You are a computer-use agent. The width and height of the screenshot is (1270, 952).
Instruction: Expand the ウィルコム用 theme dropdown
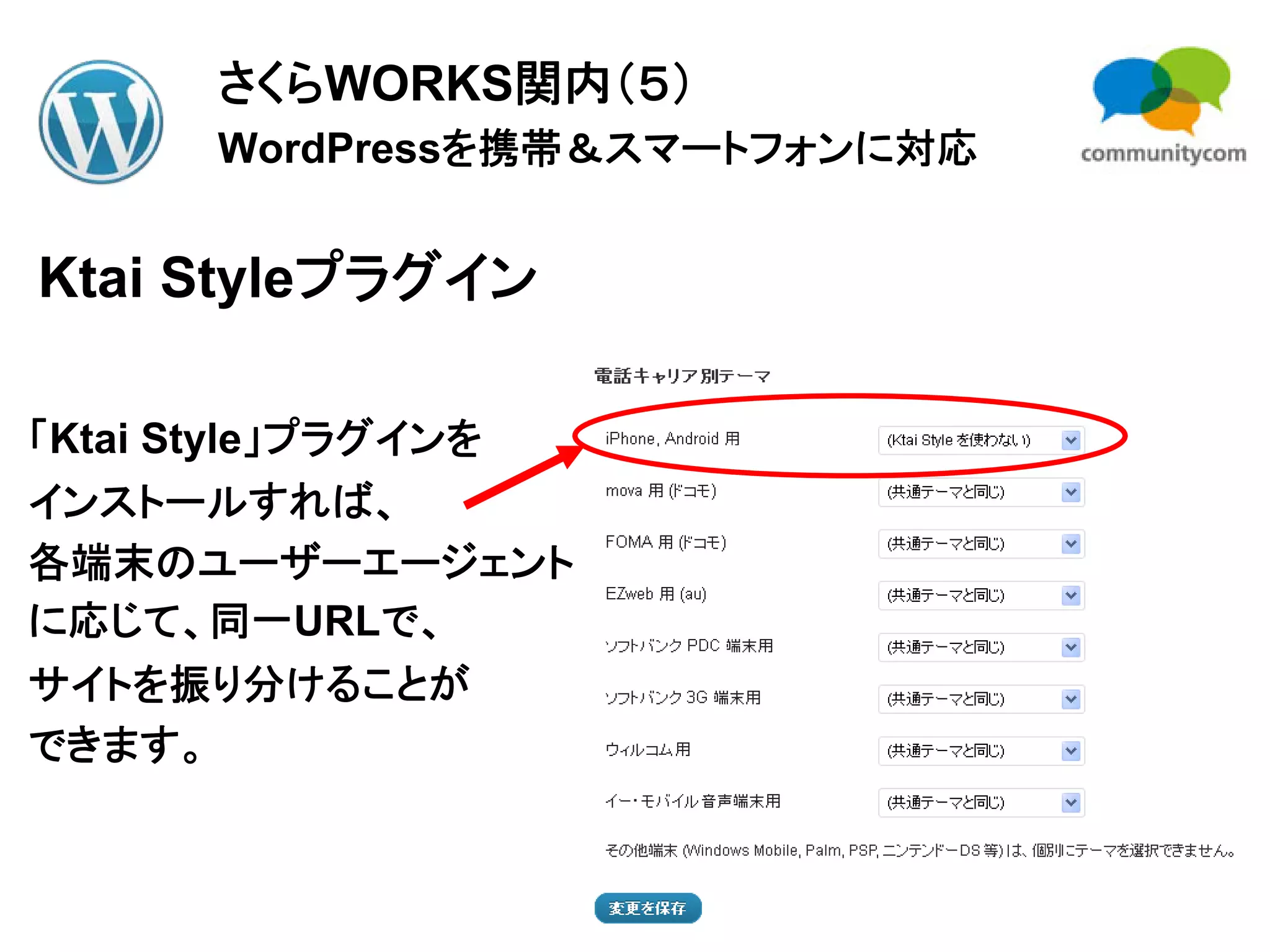click(x=981, y=751)
